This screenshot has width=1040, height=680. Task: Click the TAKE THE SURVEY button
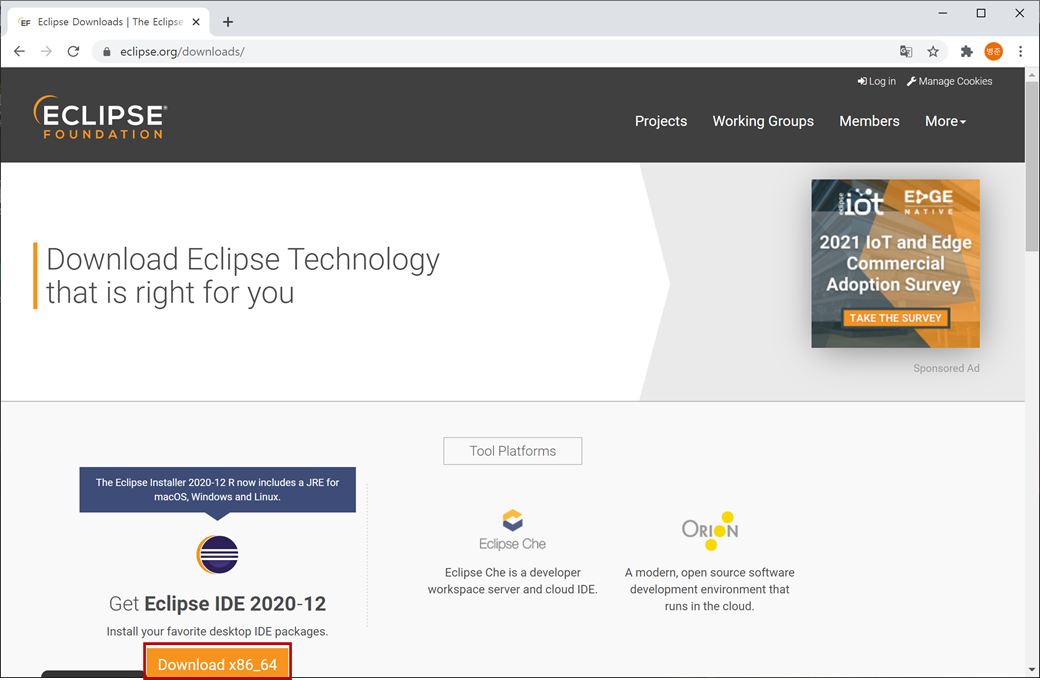coord(895,318)
